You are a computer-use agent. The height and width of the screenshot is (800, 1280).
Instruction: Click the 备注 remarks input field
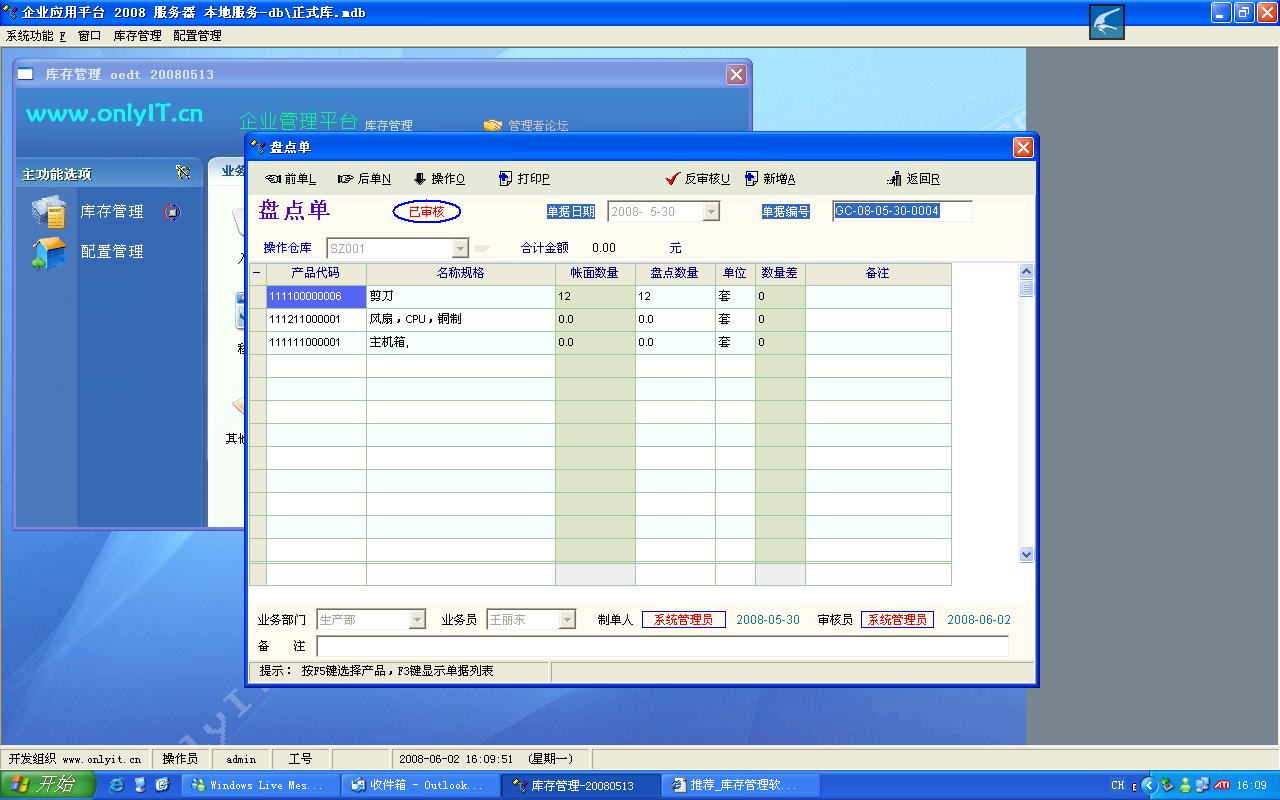[x=662, y=647]
